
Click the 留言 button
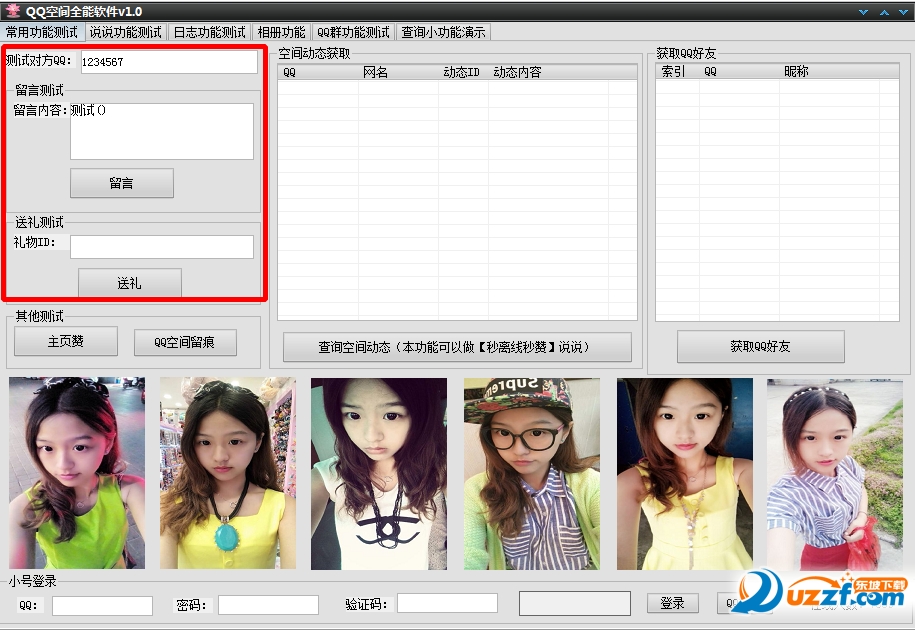121,183
